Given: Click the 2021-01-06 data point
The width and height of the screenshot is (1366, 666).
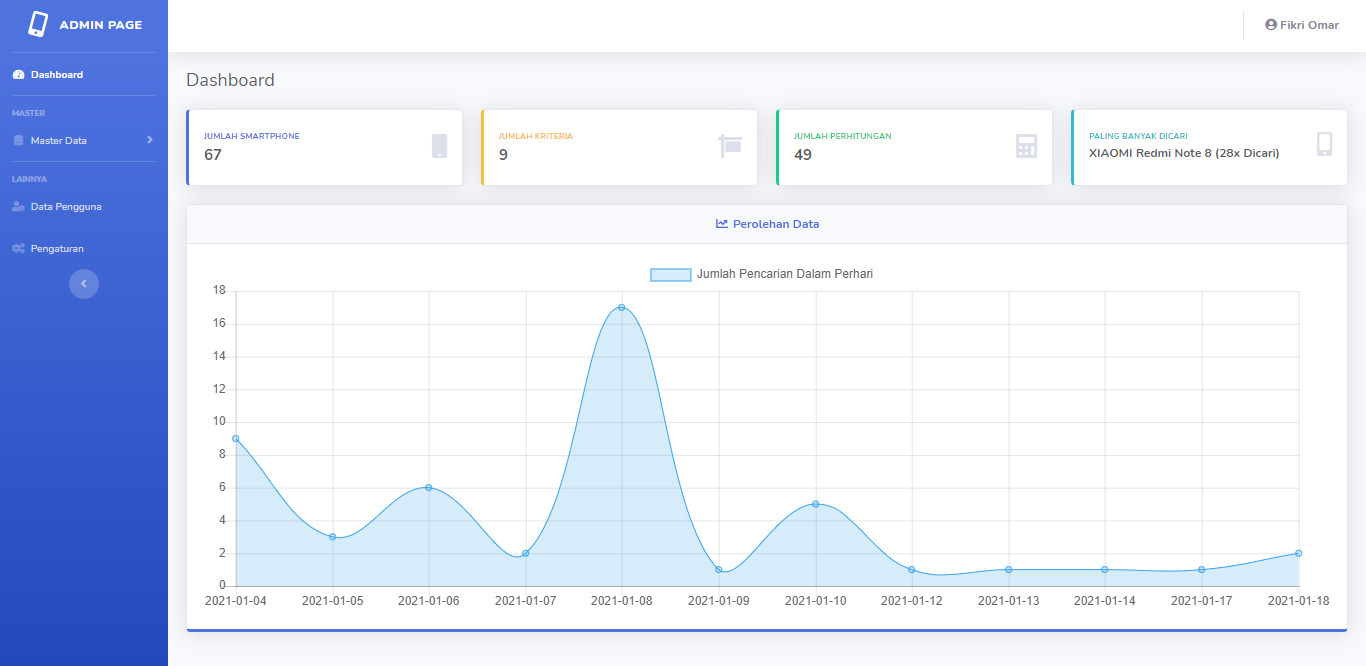Looking at the screenshot, I should pyautogui.click(x=429, y=488).
